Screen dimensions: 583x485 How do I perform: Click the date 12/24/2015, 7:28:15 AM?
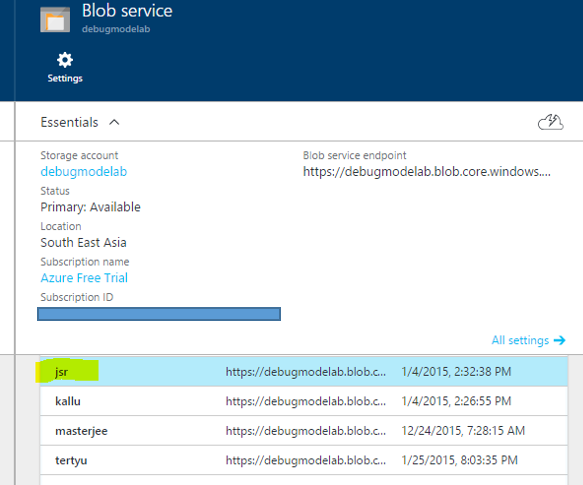(463, 431)
